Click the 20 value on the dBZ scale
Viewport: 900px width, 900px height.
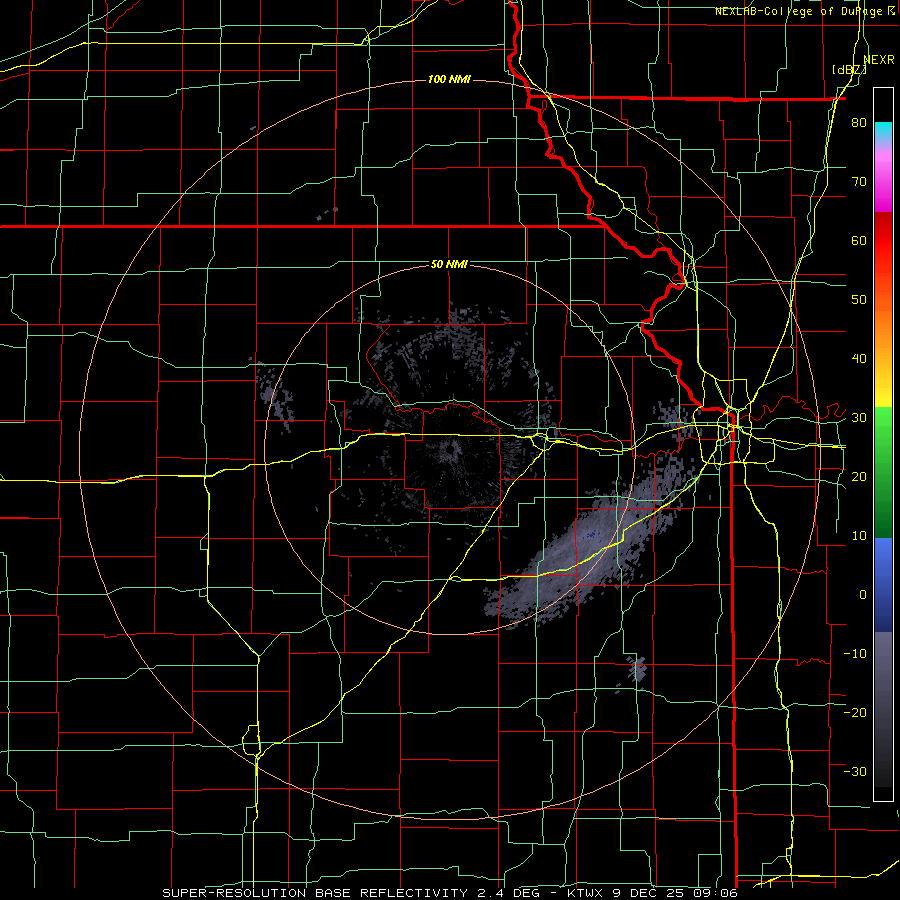click(x=859, y=476)
